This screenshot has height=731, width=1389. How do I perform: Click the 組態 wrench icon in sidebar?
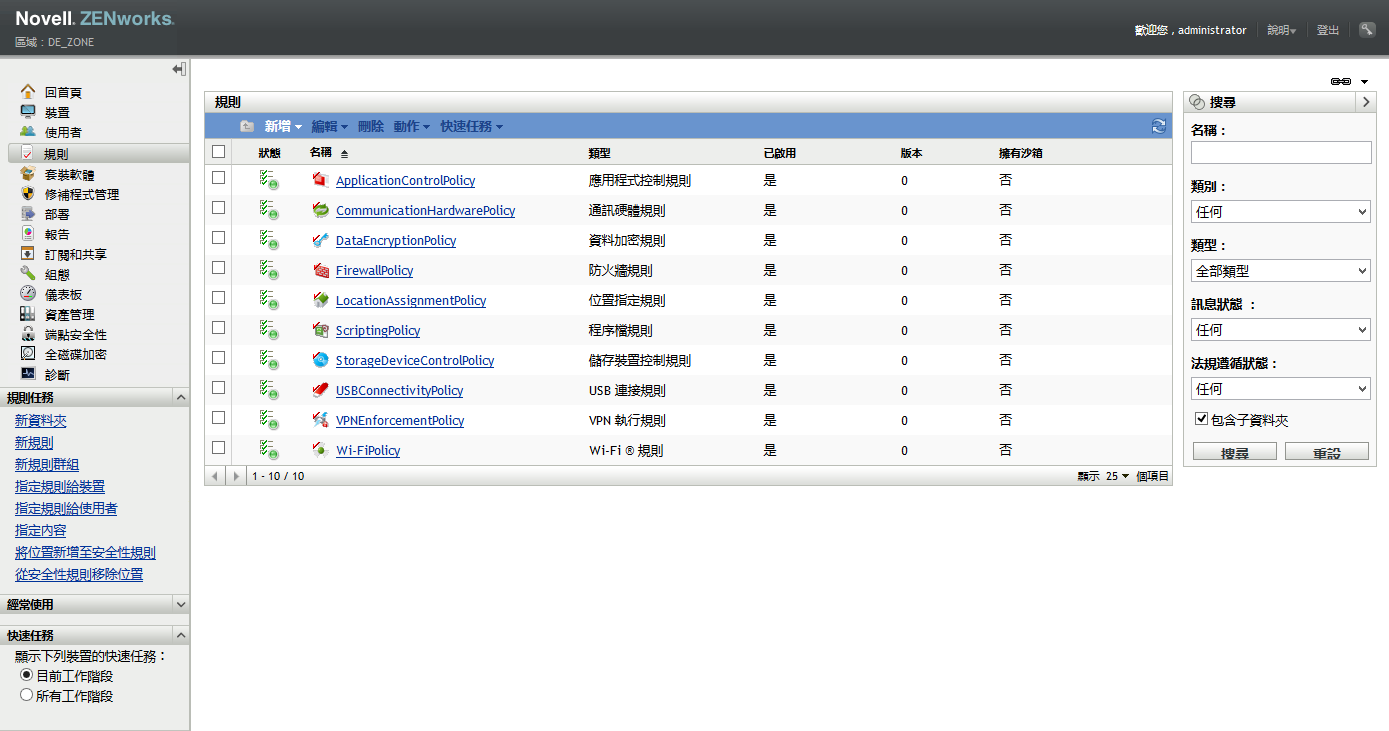[28, 274]
